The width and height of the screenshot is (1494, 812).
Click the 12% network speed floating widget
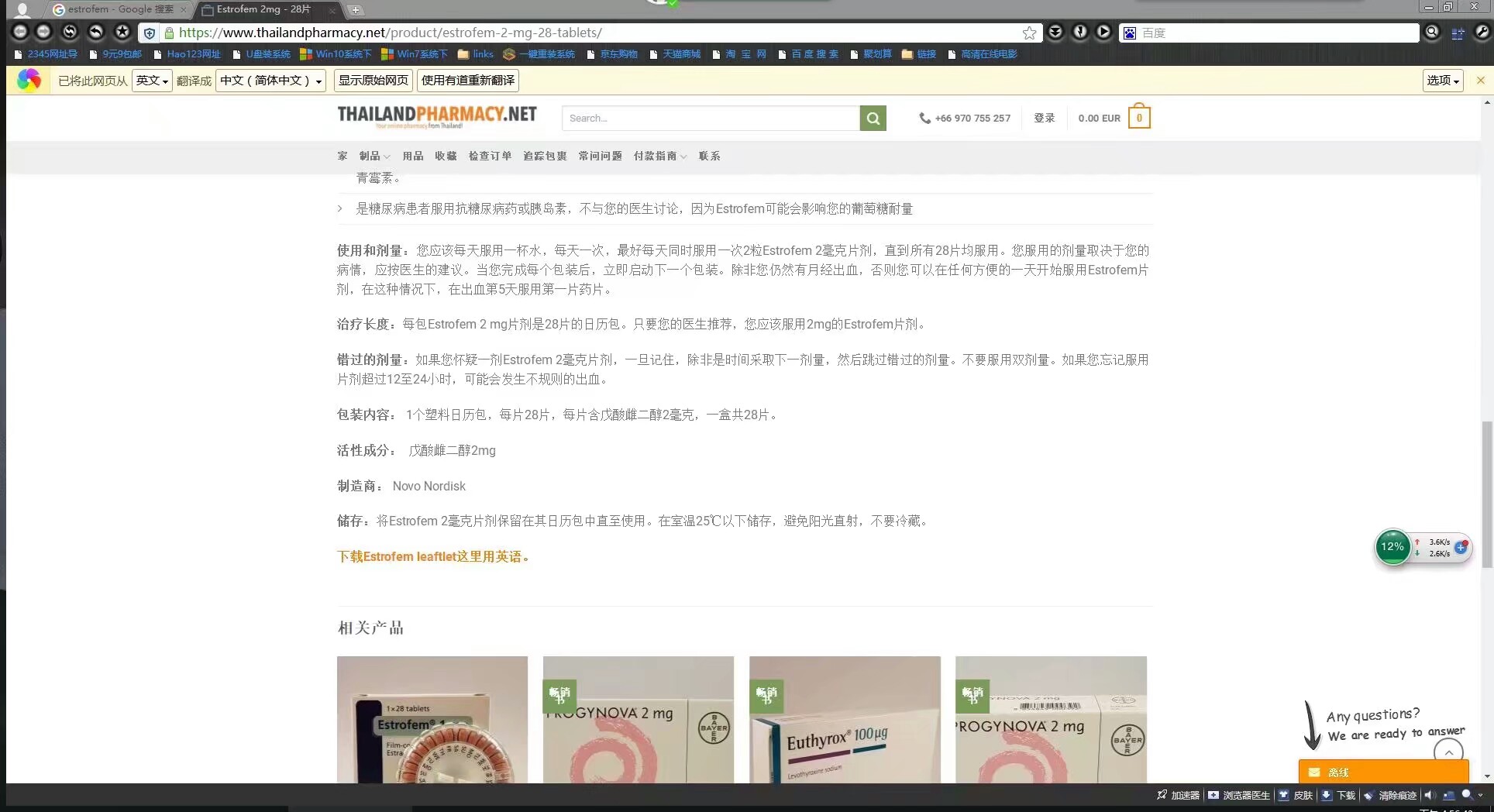(x=1423, y=548)
